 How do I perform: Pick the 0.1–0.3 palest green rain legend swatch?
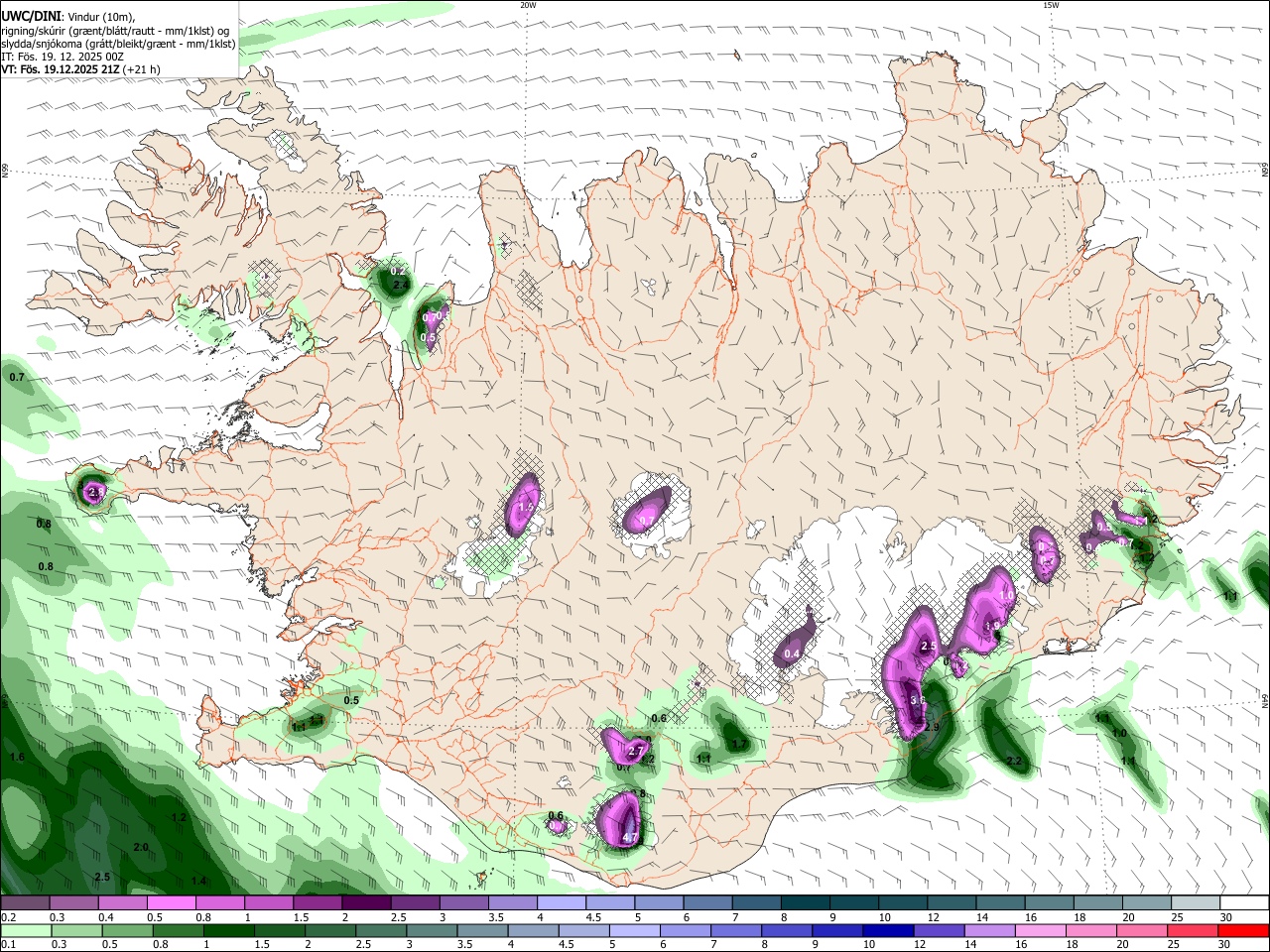(25, 931)
